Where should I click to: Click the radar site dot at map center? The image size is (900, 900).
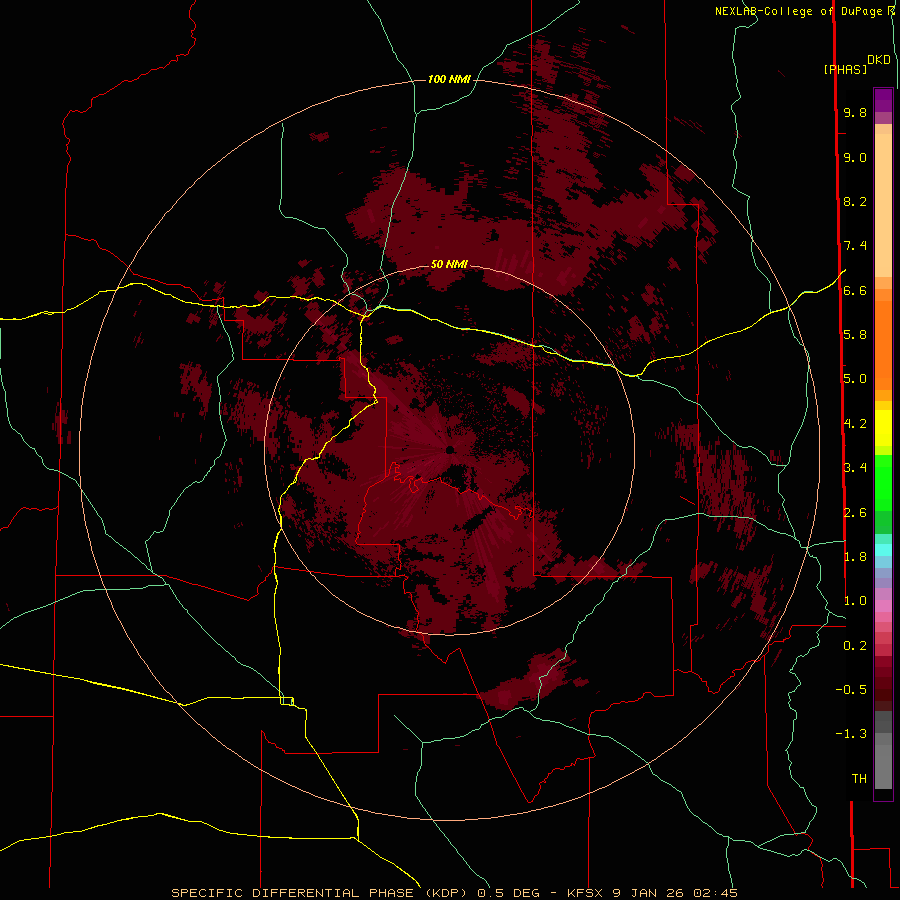point(450,449)
